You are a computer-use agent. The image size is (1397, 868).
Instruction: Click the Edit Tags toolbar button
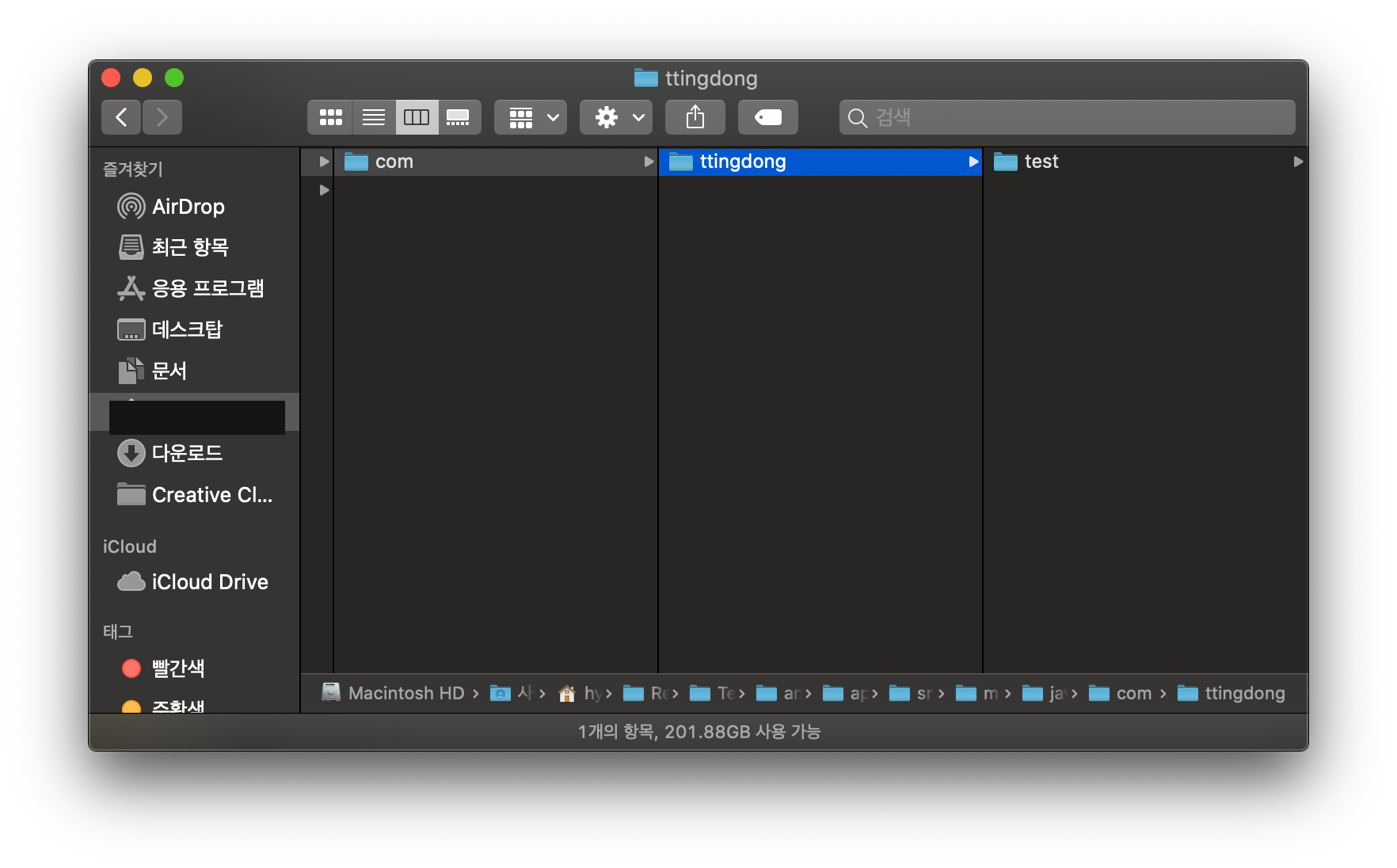coord(768,117)
